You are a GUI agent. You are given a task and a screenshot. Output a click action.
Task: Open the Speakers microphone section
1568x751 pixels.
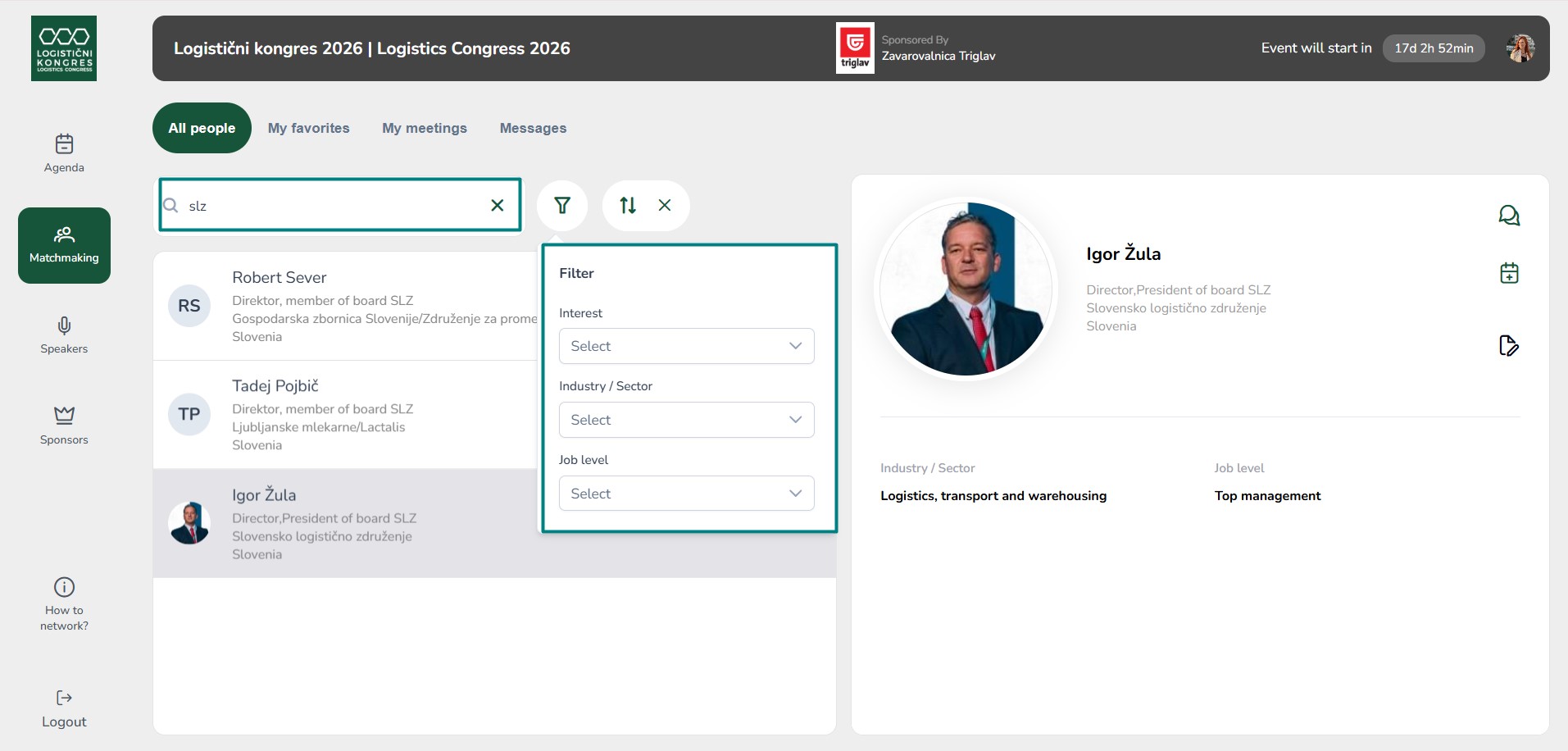(64, 327)
